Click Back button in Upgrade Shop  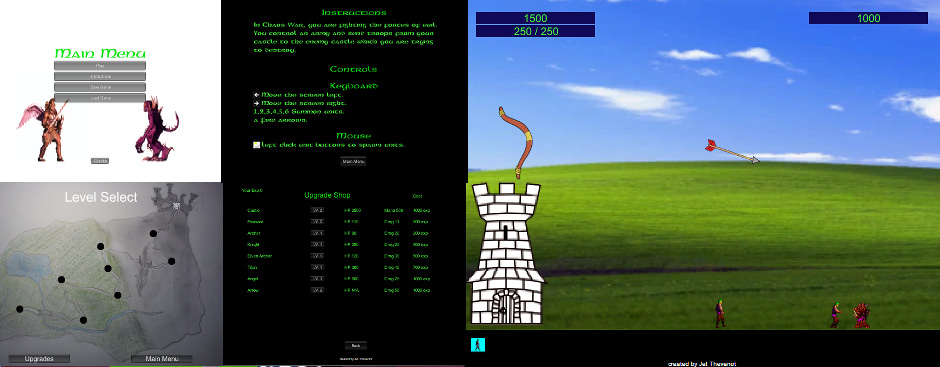(355, 346)
